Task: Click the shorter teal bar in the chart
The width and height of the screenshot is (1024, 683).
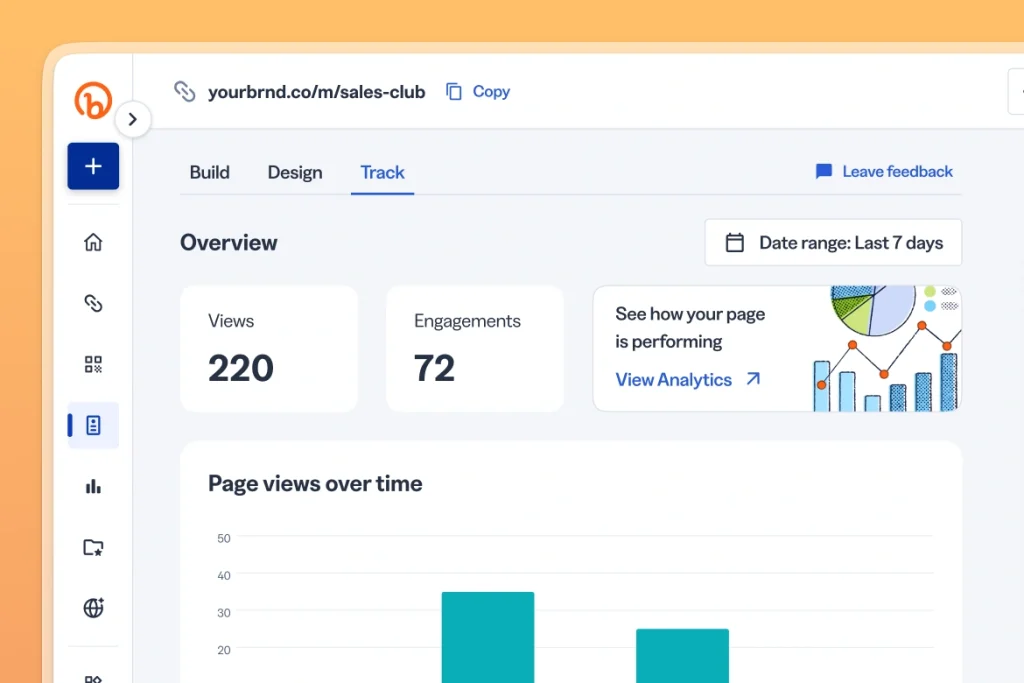Action: tap(682, 656)
